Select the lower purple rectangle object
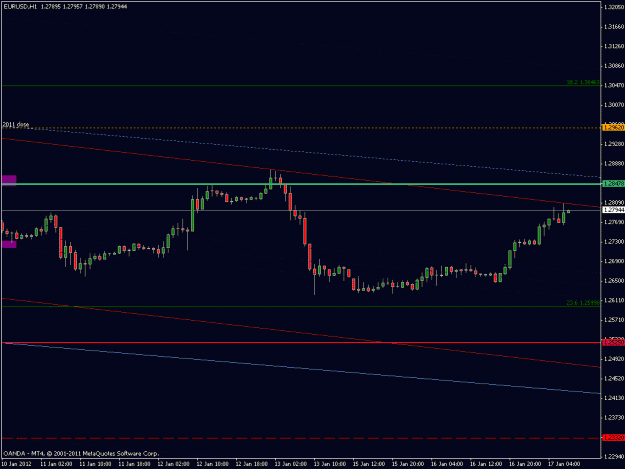 (9, 244)
